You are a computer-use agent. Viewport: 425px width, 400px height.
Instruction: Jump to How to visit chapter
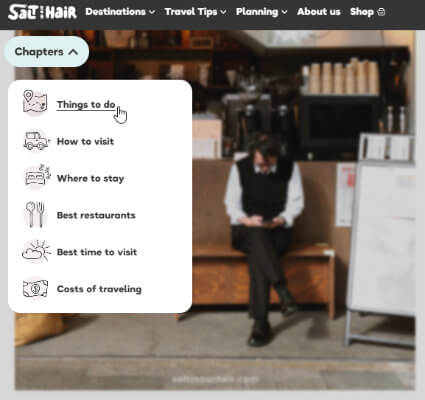point(85,141)
